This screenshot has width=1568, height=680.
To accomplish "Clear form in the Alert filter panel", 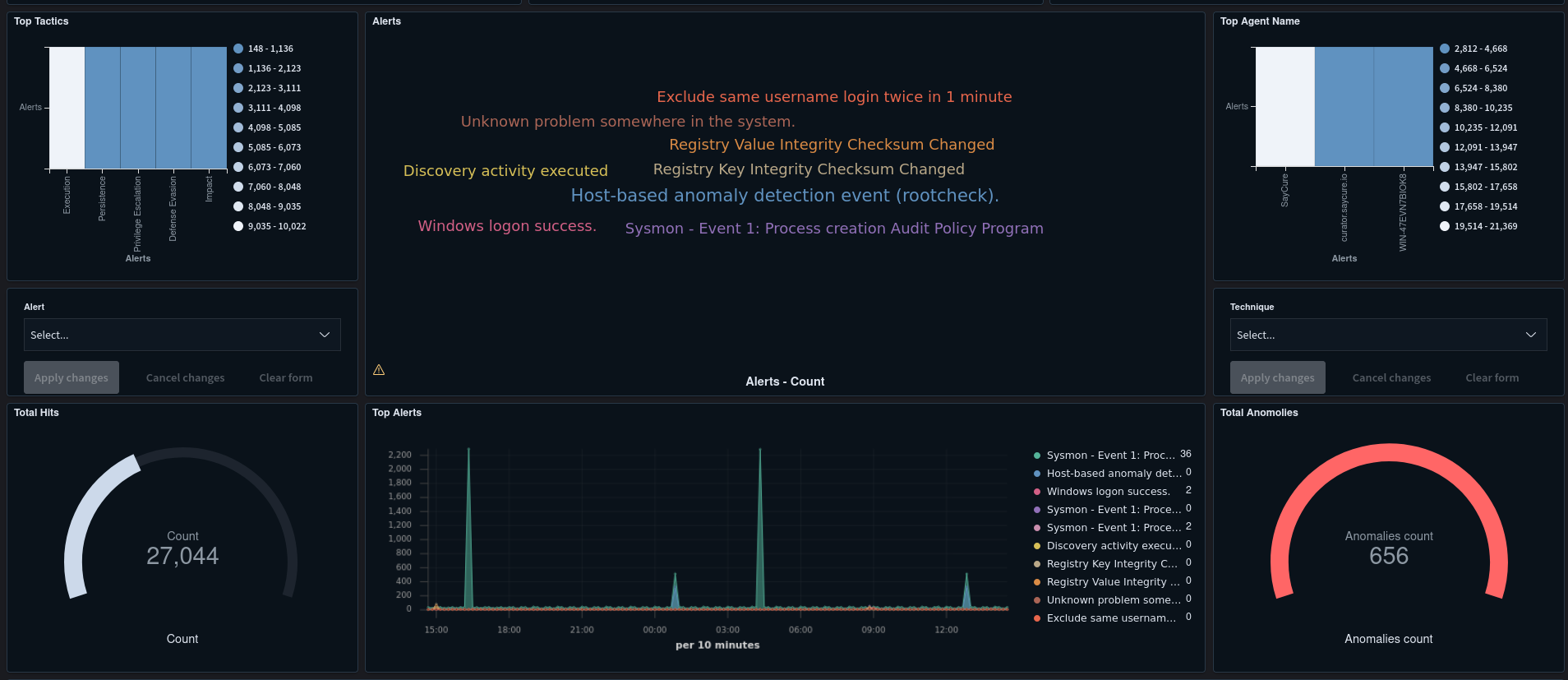I will (x=285, y=377).
